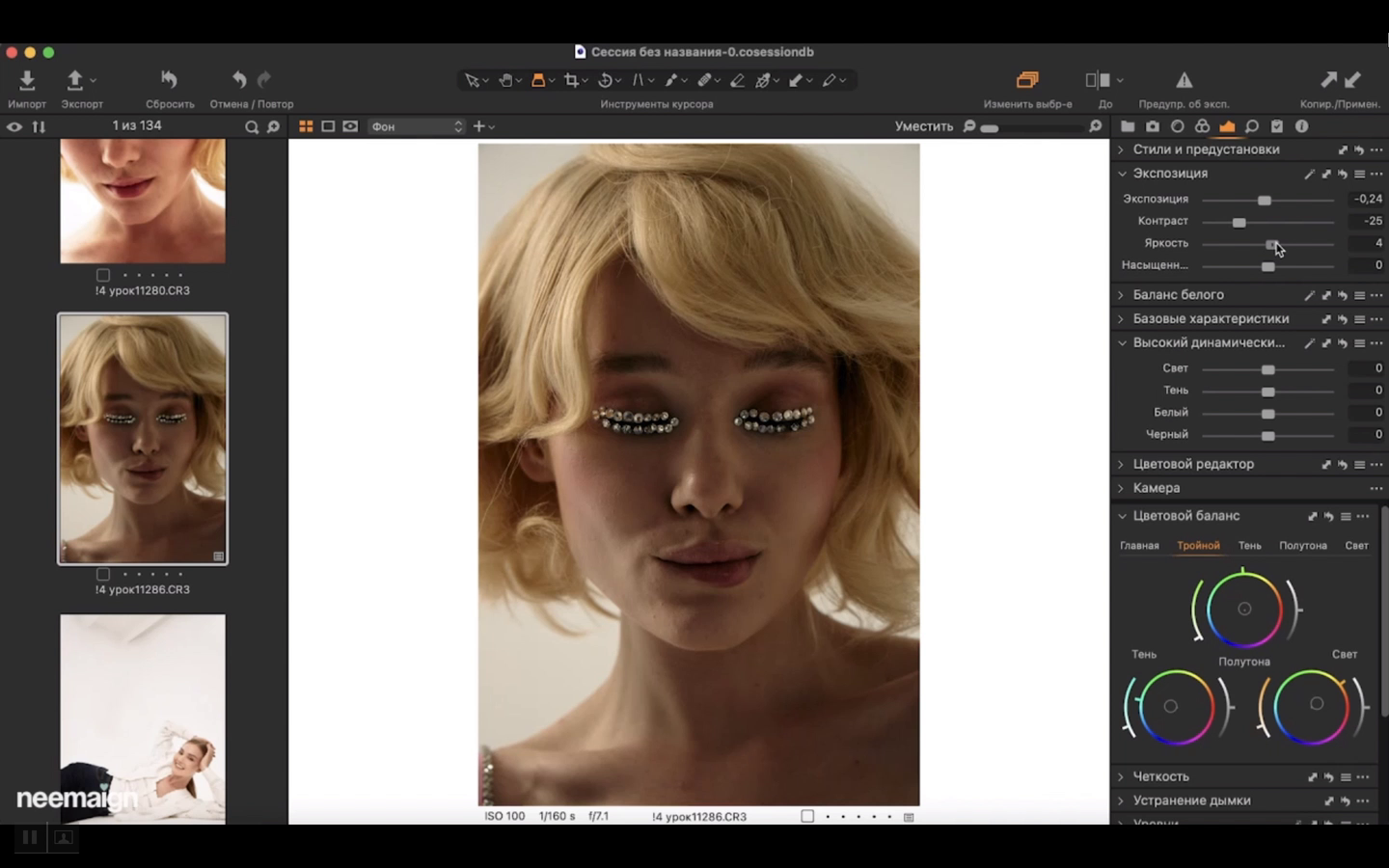The image size is (1389, 868).
Task: Switch to the Главная color balance tab
Action: 1139,546
